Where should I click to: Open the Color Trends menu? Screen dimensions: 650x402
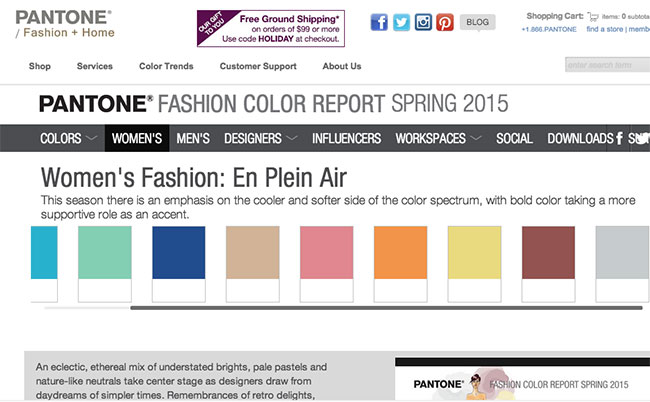coord(166,66)
